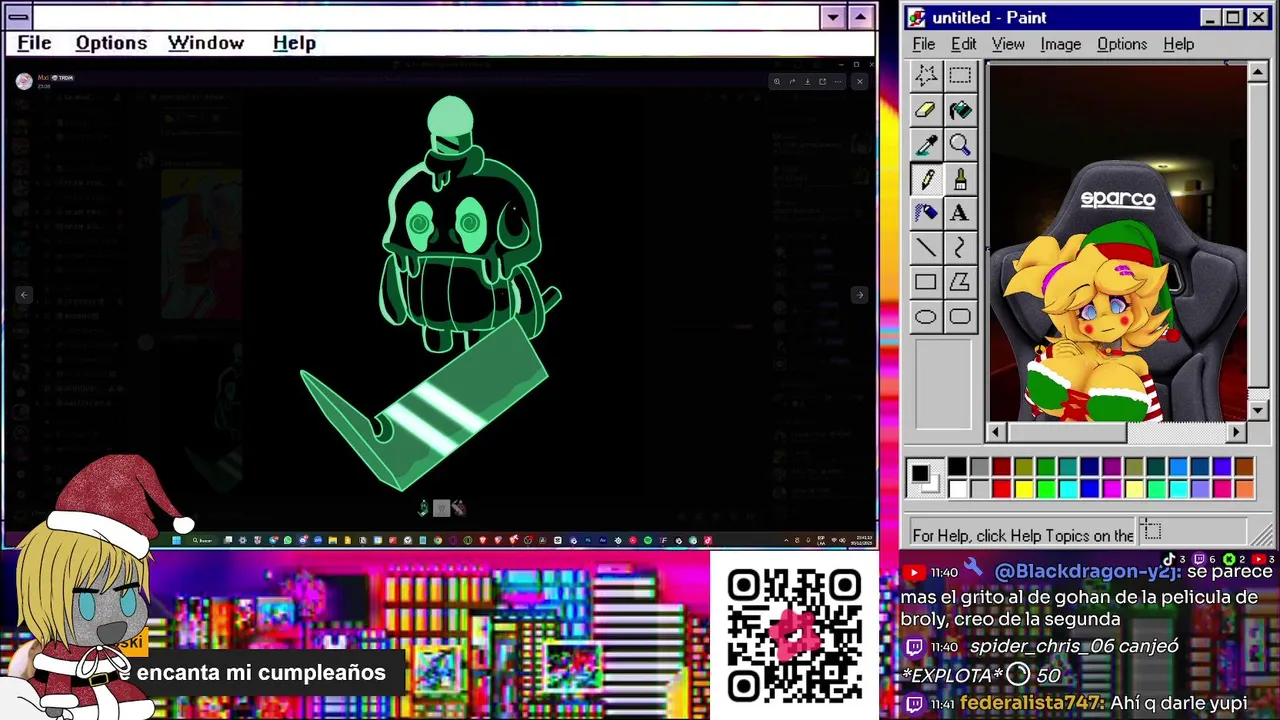The width and height of the screenshot is (1280, 720).
Task: Select the magenta palette swatch
Action: 1112,489
